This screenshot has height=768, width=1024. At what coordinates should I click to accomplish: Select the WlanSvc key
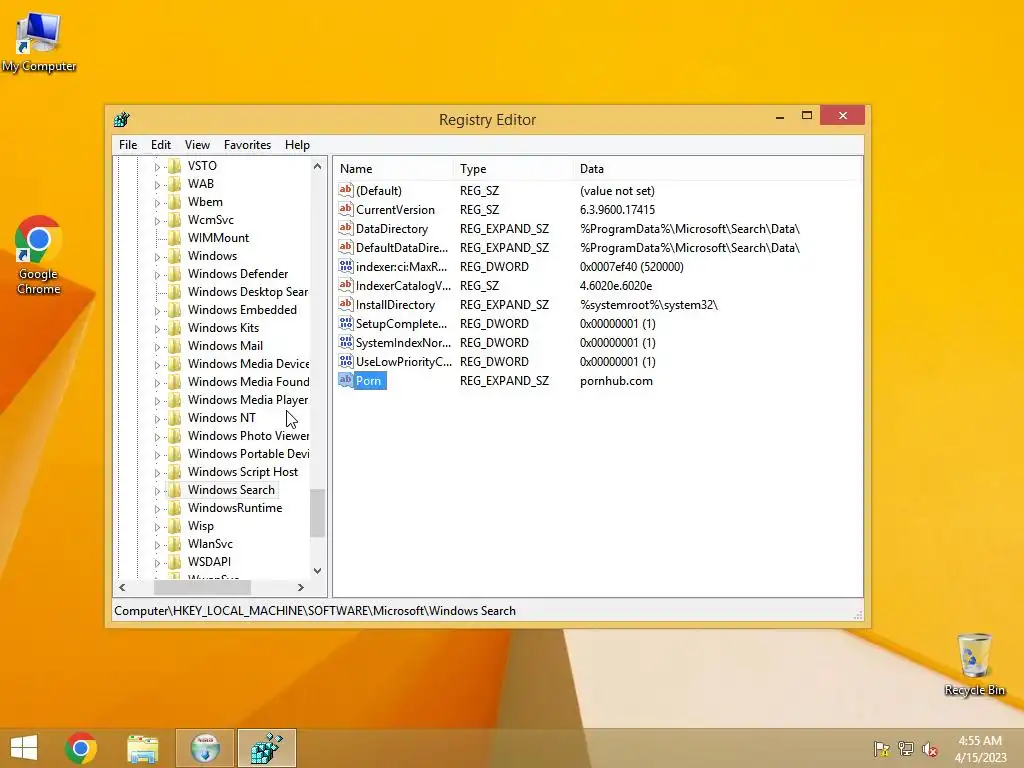(210, 543)
